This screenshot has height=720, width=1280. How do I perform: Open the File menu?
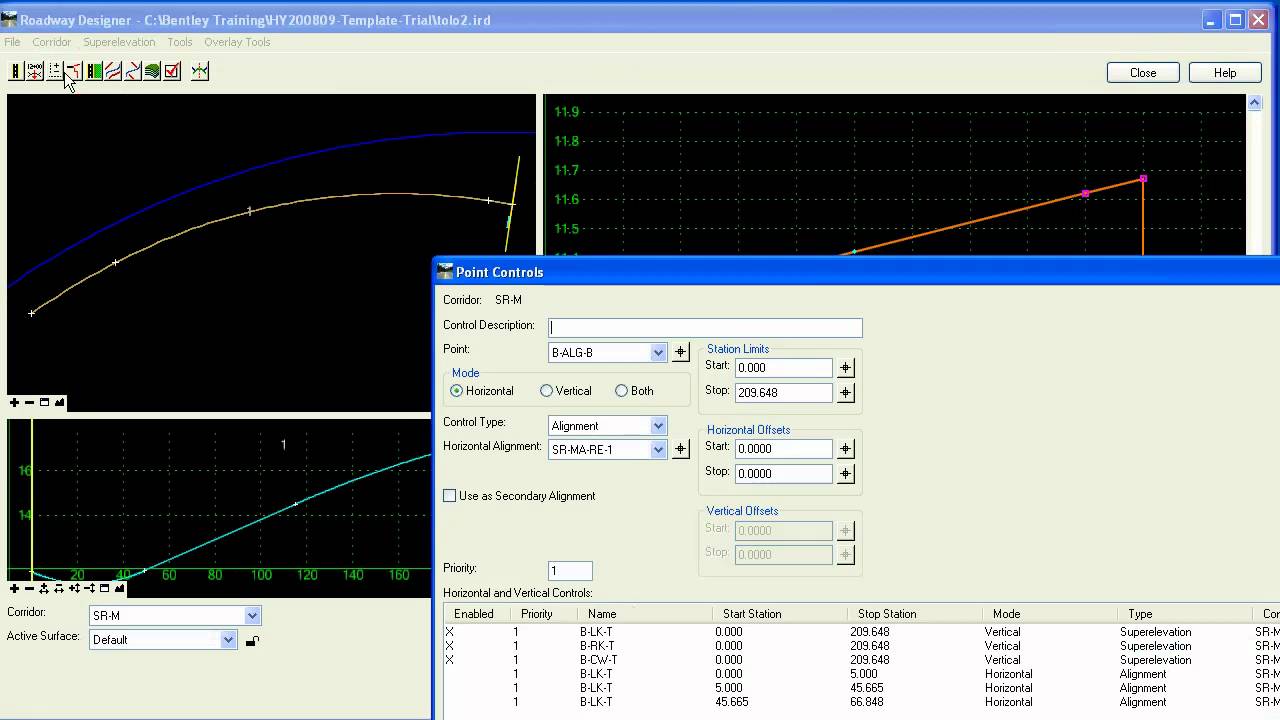[x=12, y=42]
